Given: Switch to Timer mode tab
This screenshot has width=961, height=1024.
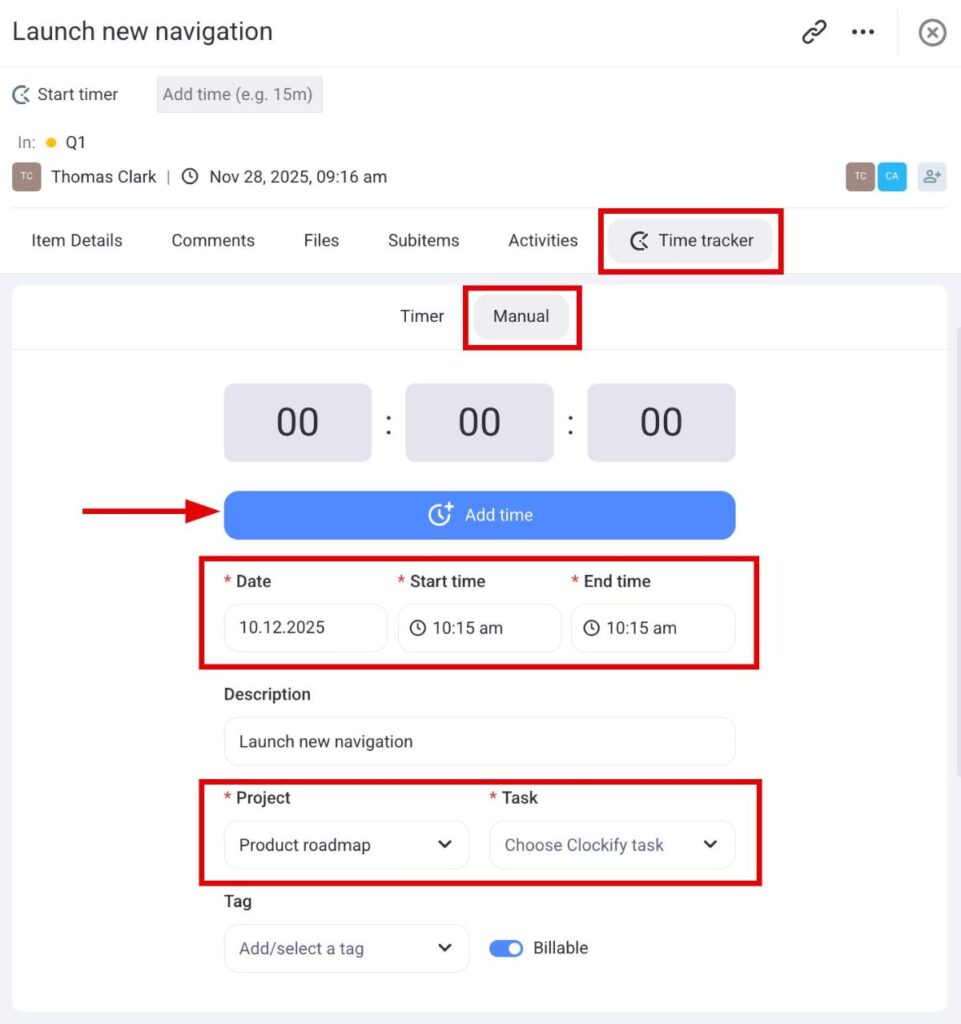Looking at the screenshot, I should click(422, 316).
